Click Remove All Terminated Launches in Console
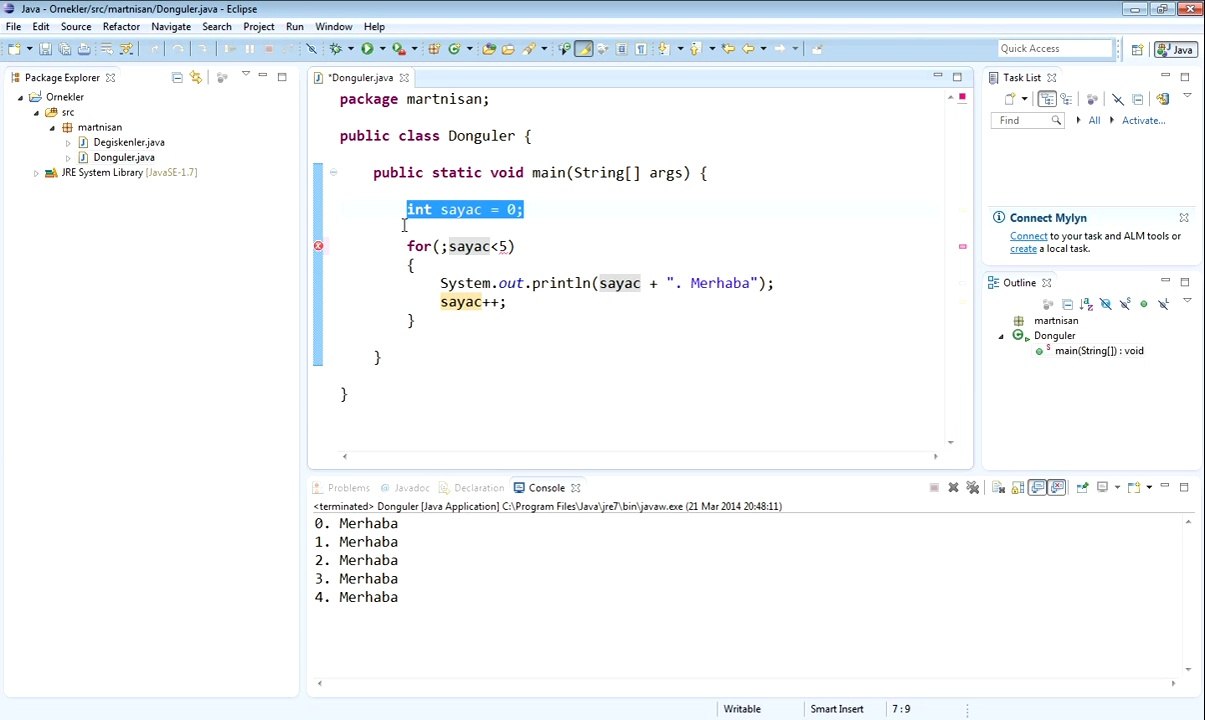 (972, 487)
